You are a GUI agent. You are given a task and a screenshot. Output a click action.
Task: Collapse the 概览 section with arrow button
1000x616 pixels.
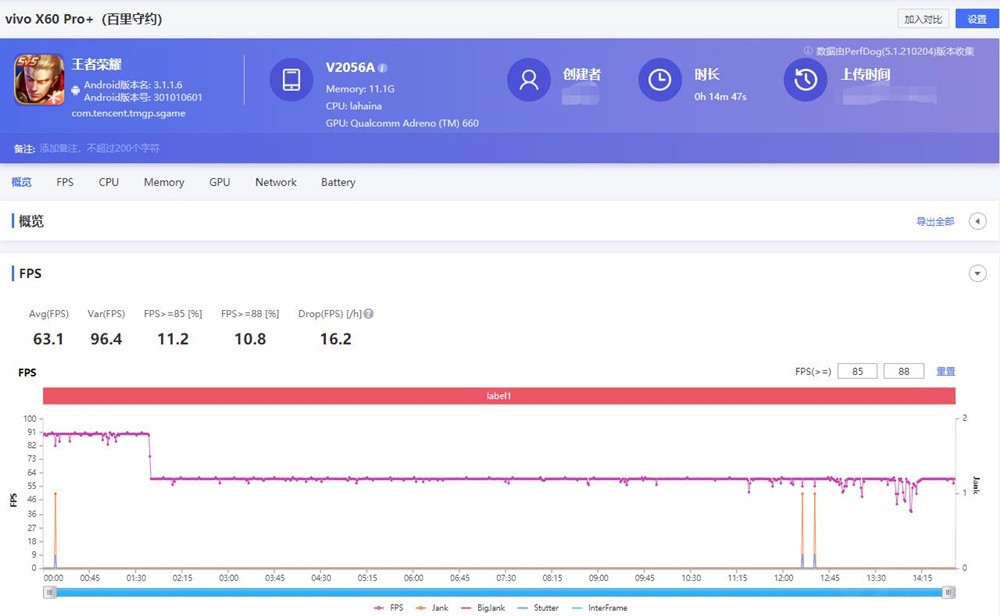[x=977, y=221]
